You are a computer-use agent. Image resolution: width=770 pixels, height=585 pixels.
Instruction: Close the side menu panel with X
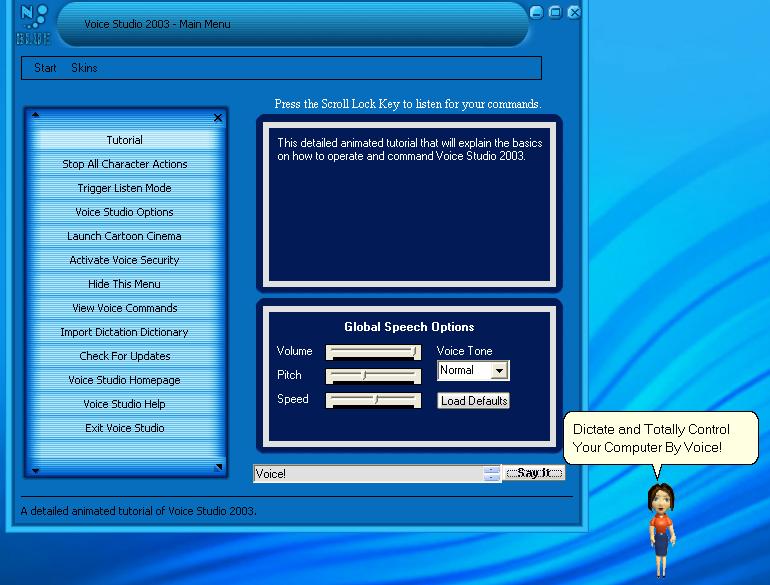click(x=218, y=117)
